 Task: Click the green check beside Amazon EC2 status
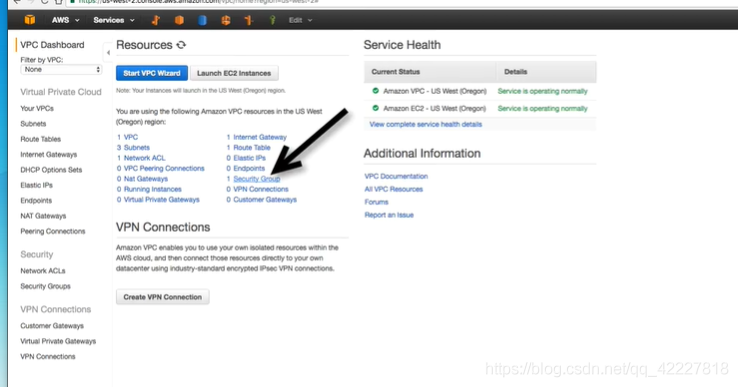(375, 108)
